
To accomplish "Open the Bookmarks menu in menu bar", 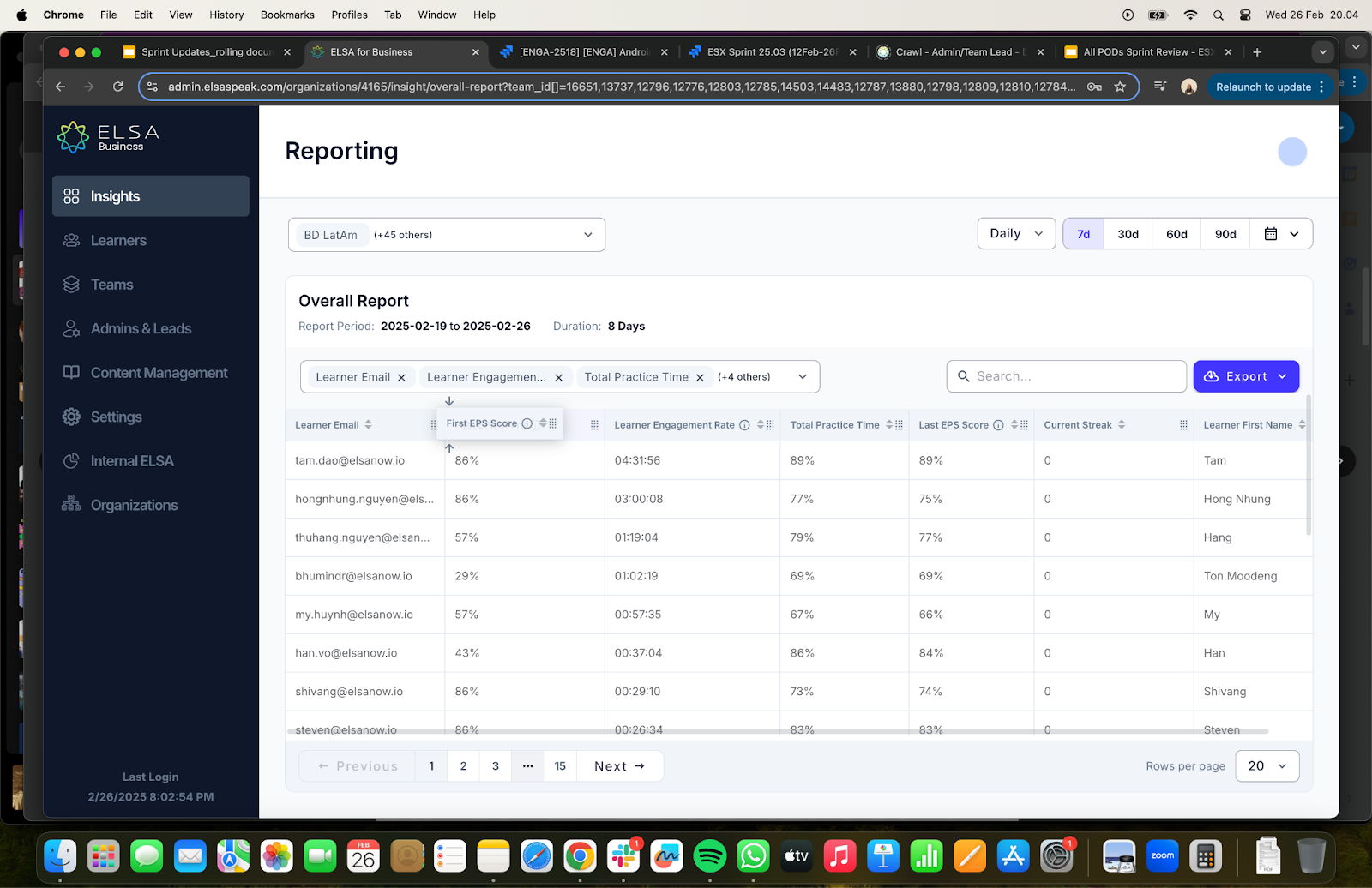I will 287,15.
